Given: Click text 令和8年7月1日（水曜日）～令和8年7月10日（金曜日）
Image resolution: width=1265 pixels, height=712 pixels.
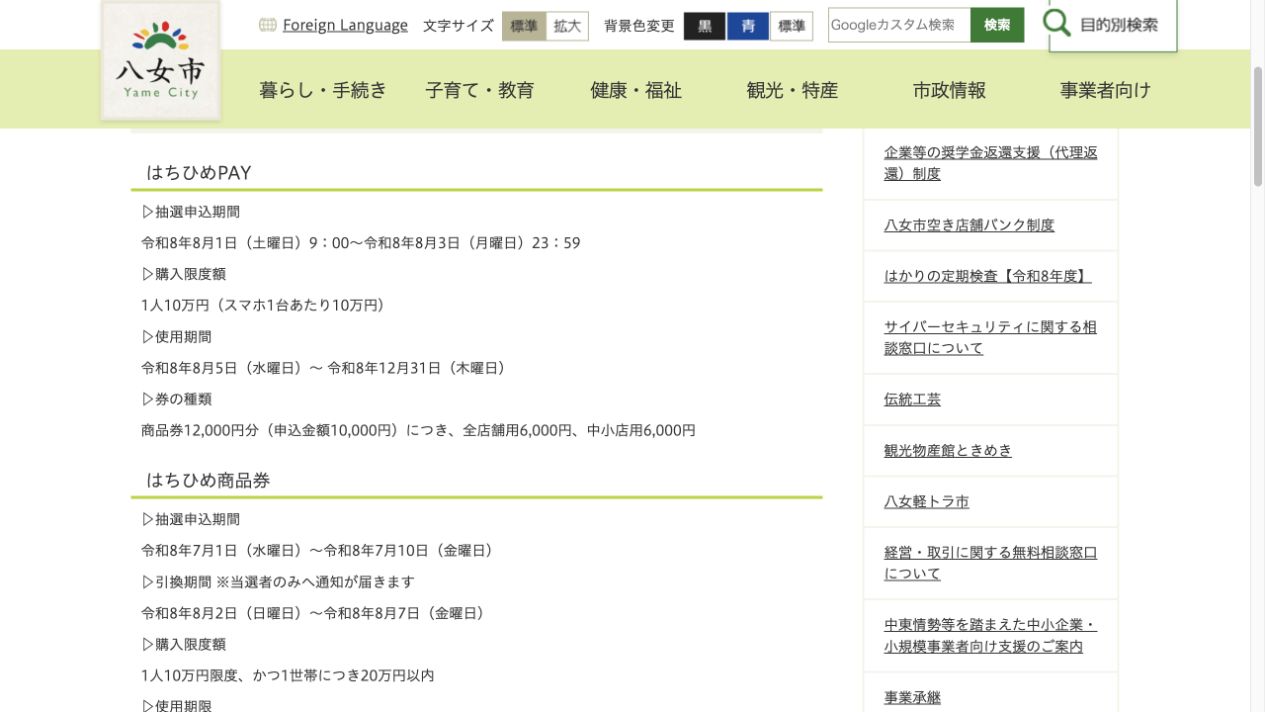Looking at the screenshot, I should click(319, 550).
